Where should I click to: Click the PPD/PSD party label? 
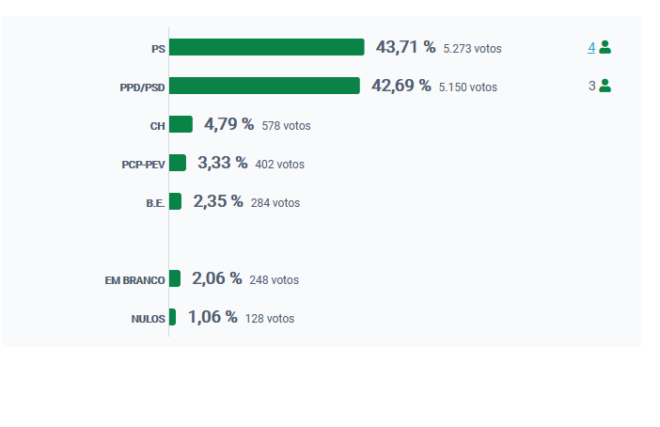[142, 88]
